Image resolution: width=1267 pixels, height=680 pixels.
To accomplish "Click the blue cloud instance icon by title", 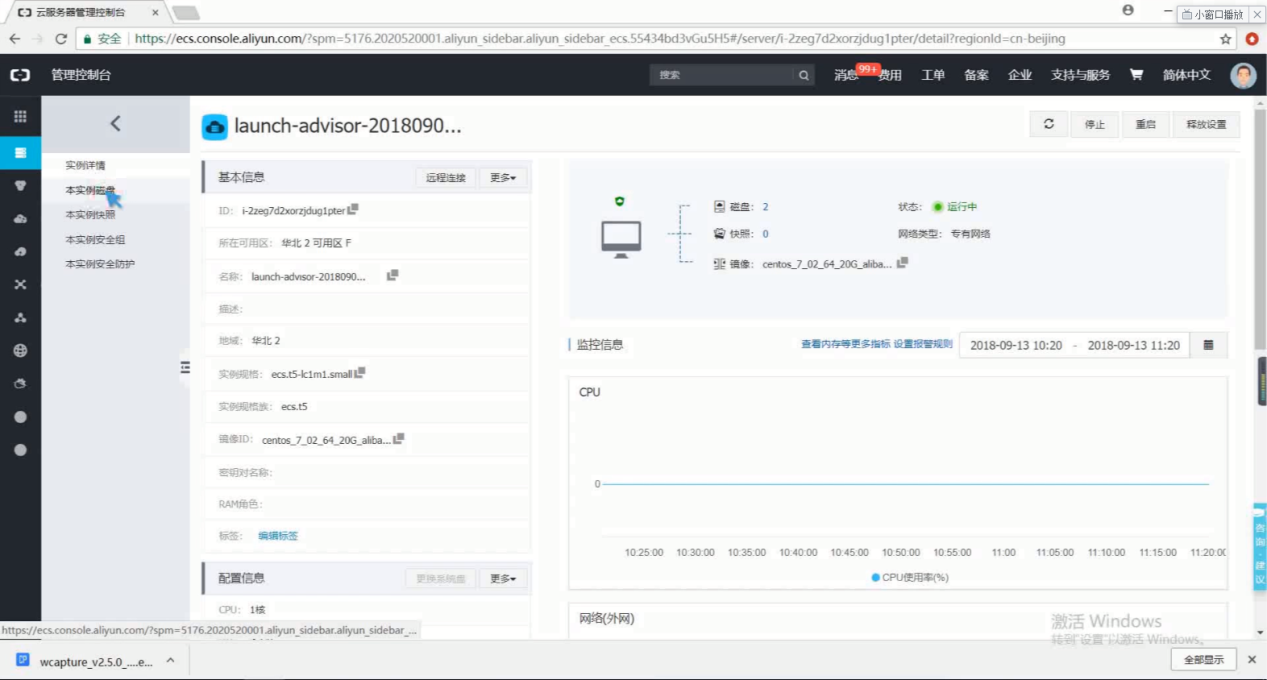I will click(x=215, y=126).
